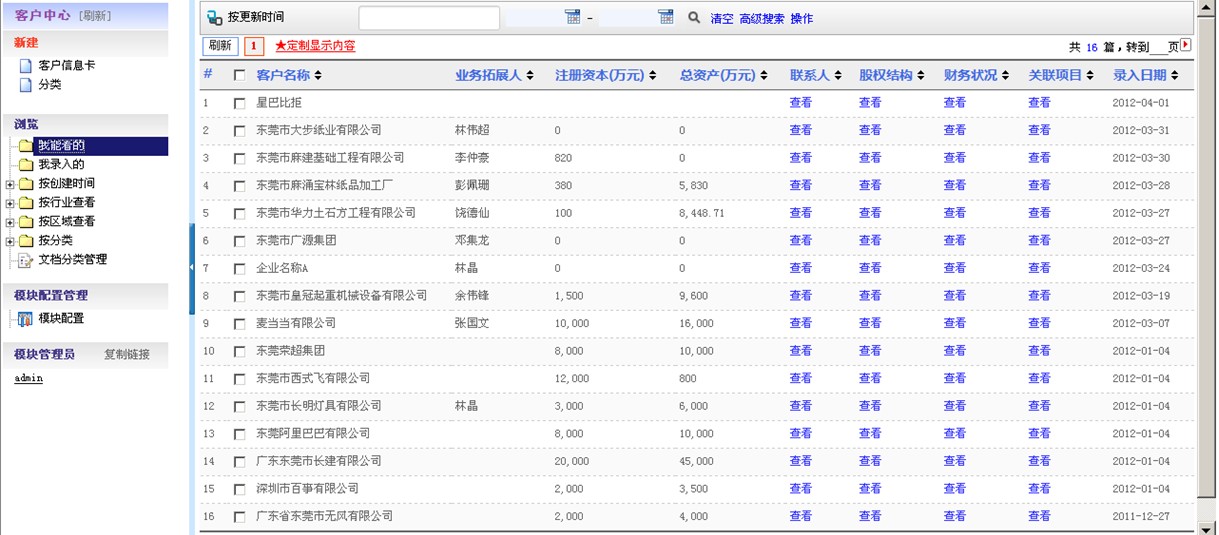This screenshot has width=1219, height=535.
Task: Sort by 注册资本(万元) column arrows
Action: [x=652, y=75]
